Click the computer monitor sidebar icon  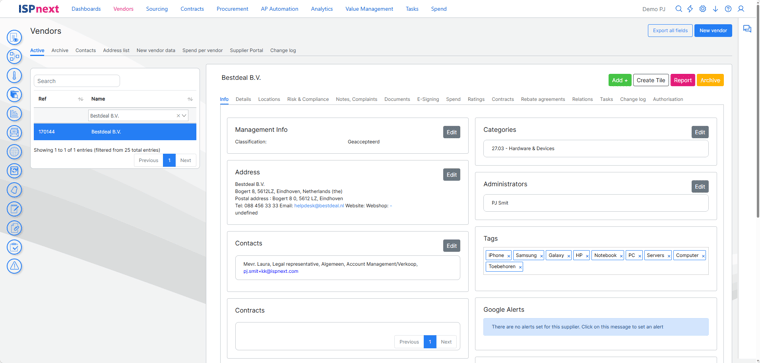15,133
